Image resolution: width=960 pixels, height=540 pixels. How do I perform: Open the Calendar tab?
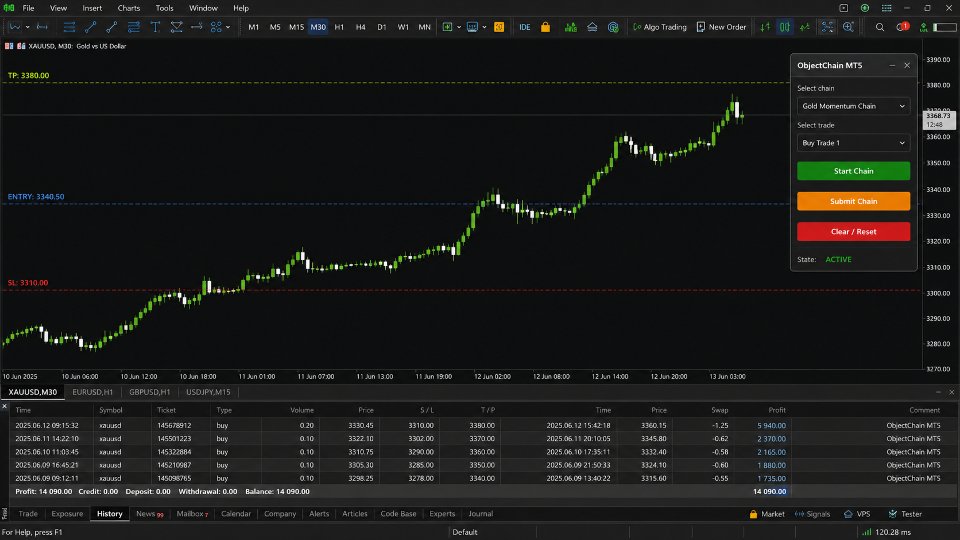[236, 514]
